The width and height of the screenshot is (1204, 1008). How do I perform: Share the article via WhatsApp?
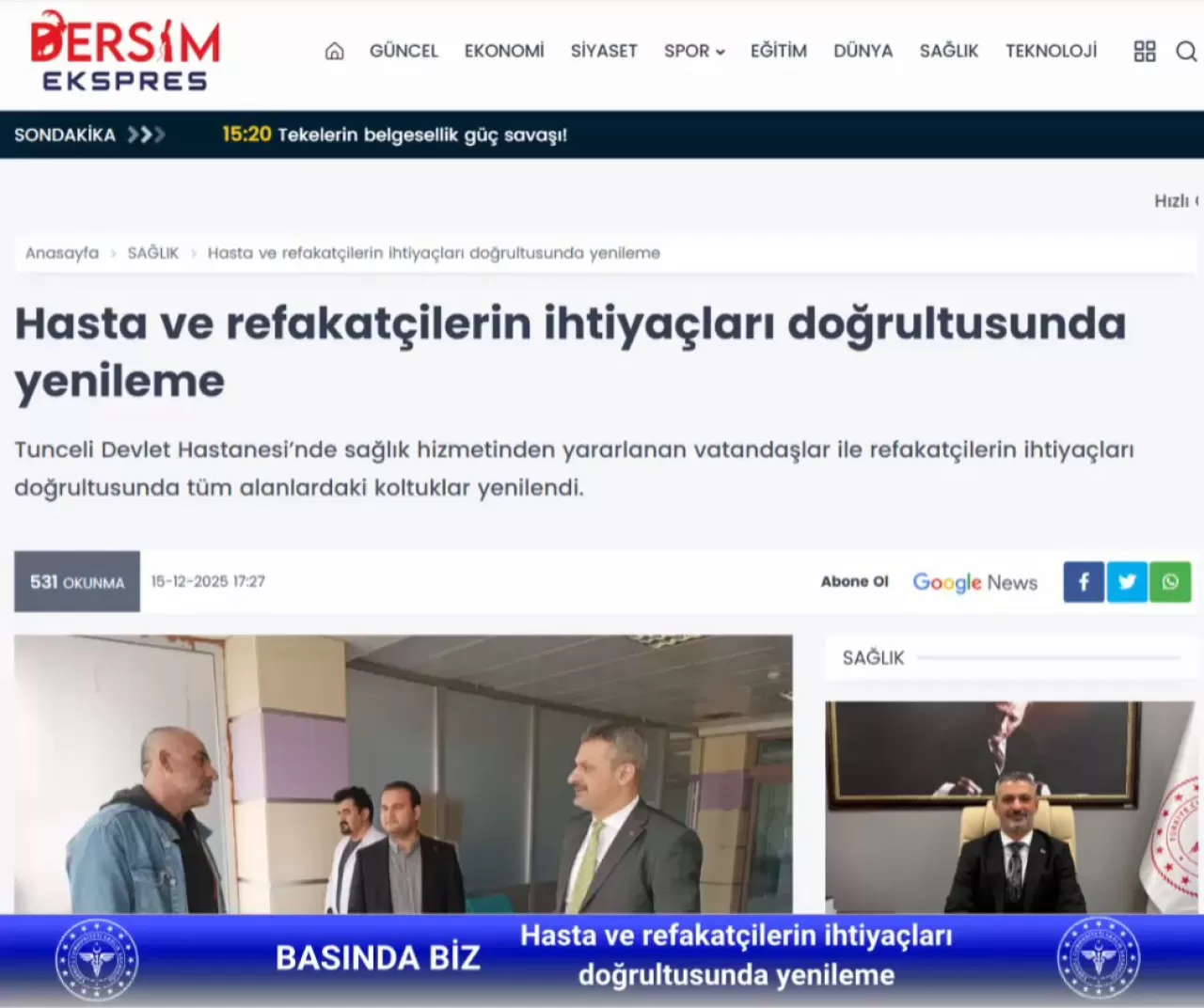pyautogui.click(x=1170, y=581)
